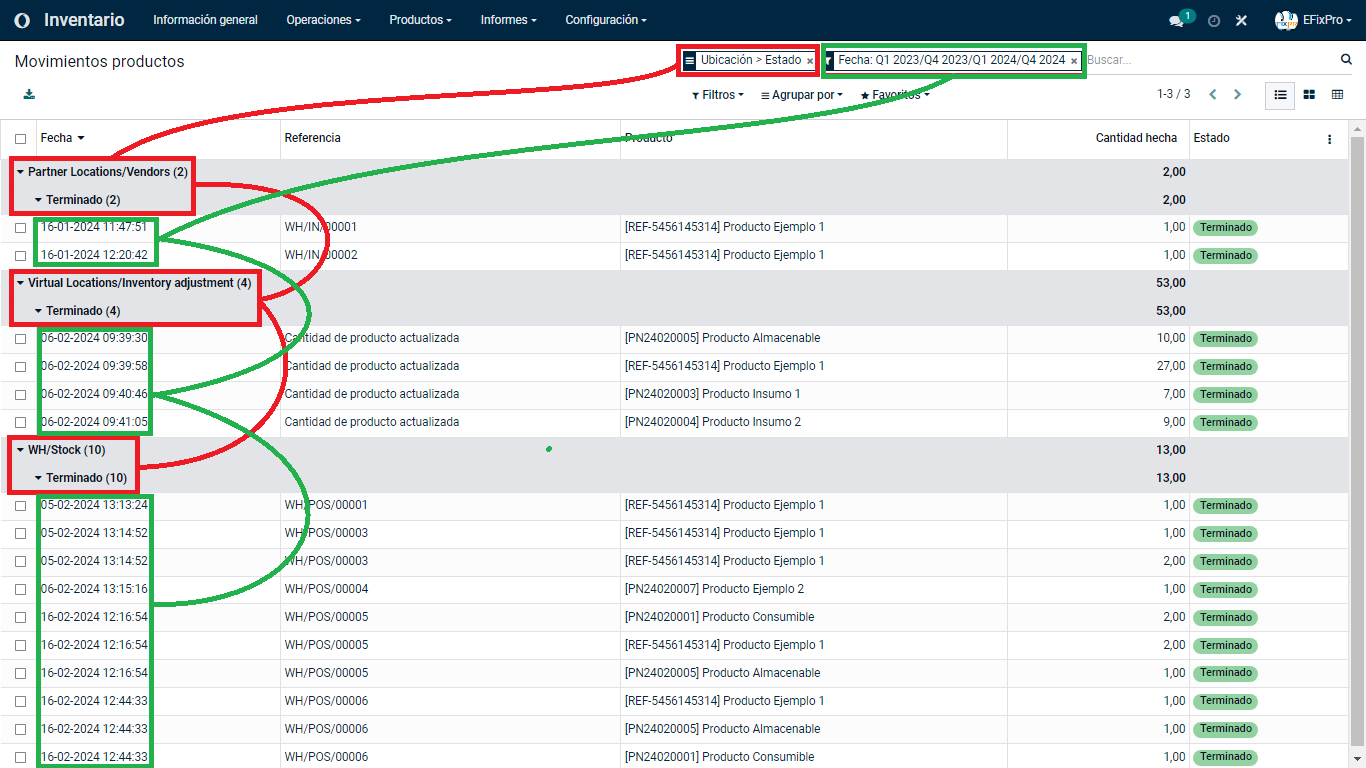Go to next page arrow
The width and height of the screenshot is (1366, 768).
coord(1237,95)
